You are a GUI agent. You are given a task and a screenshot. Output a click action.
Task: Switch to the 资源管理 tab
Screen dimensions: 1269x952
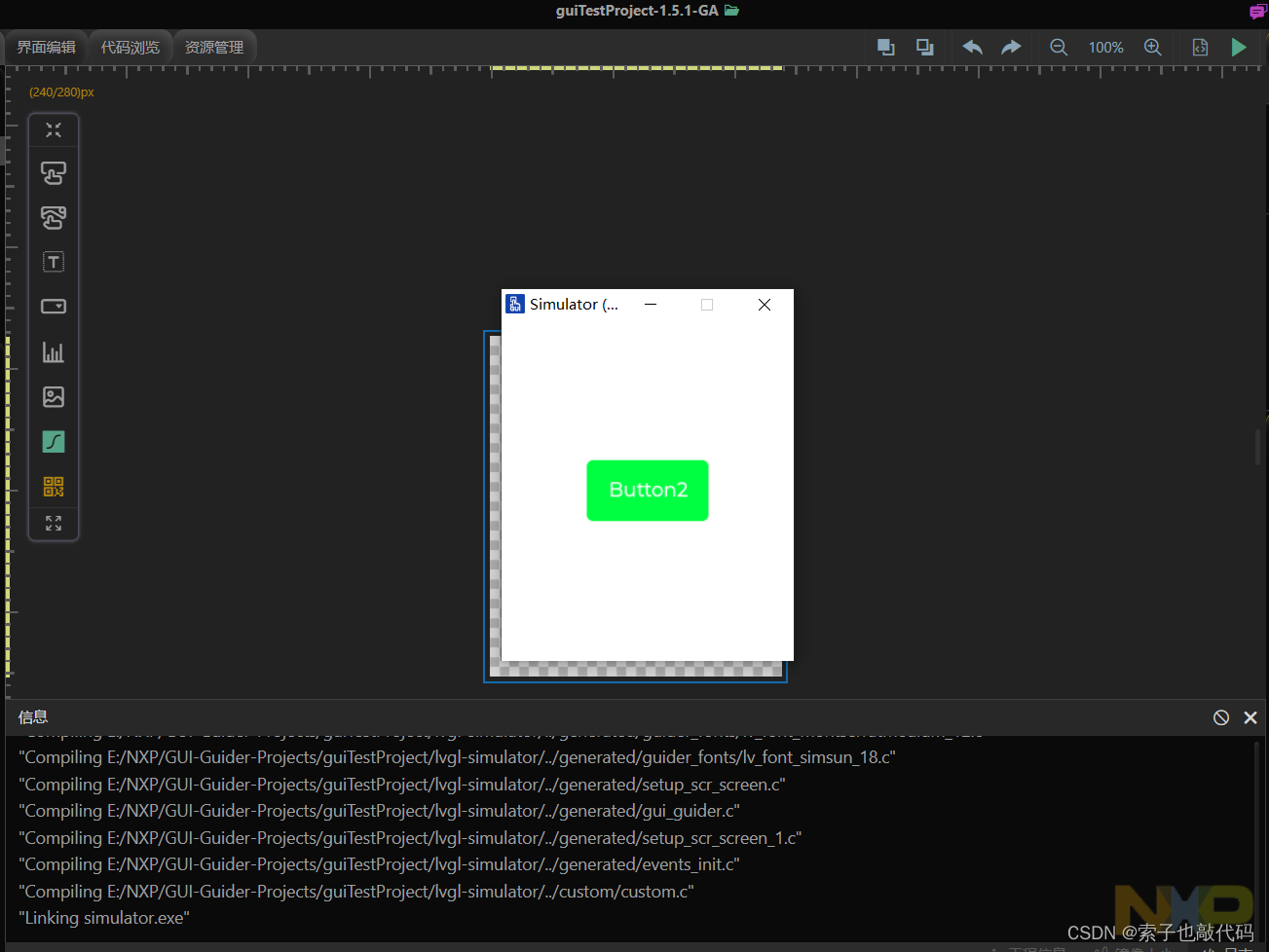(x=214, y=47)
